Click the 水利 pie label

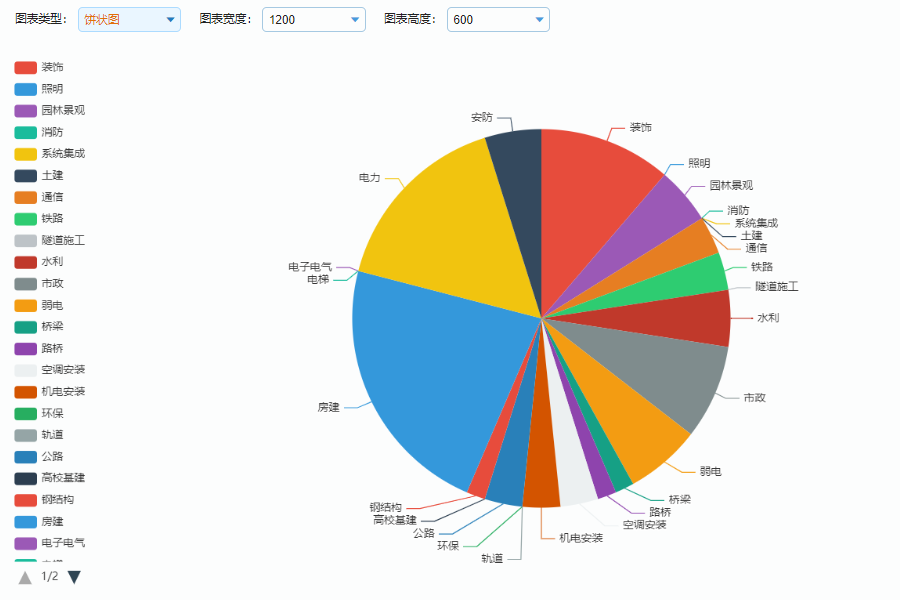pos(768,318)
